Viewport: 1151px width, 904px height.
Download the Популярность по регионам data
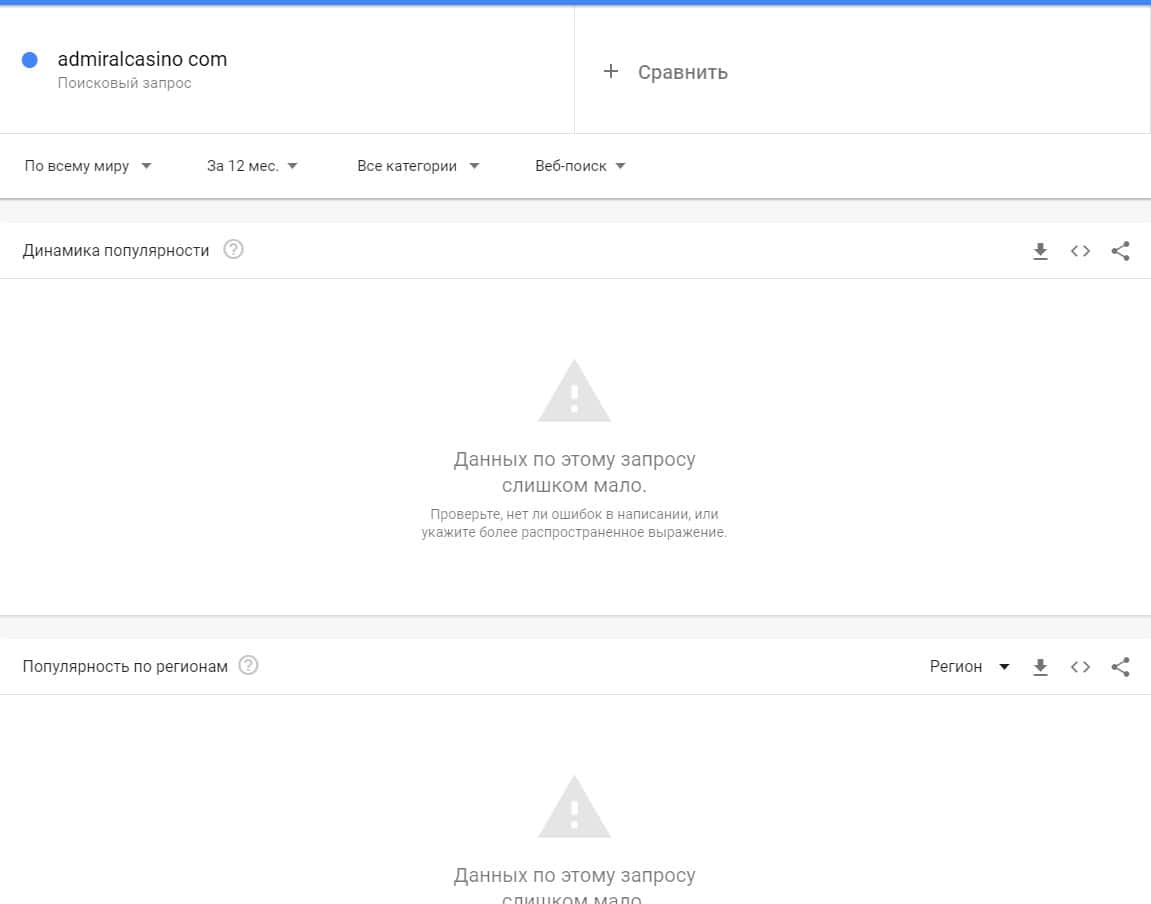click(x=1040, y=667)
